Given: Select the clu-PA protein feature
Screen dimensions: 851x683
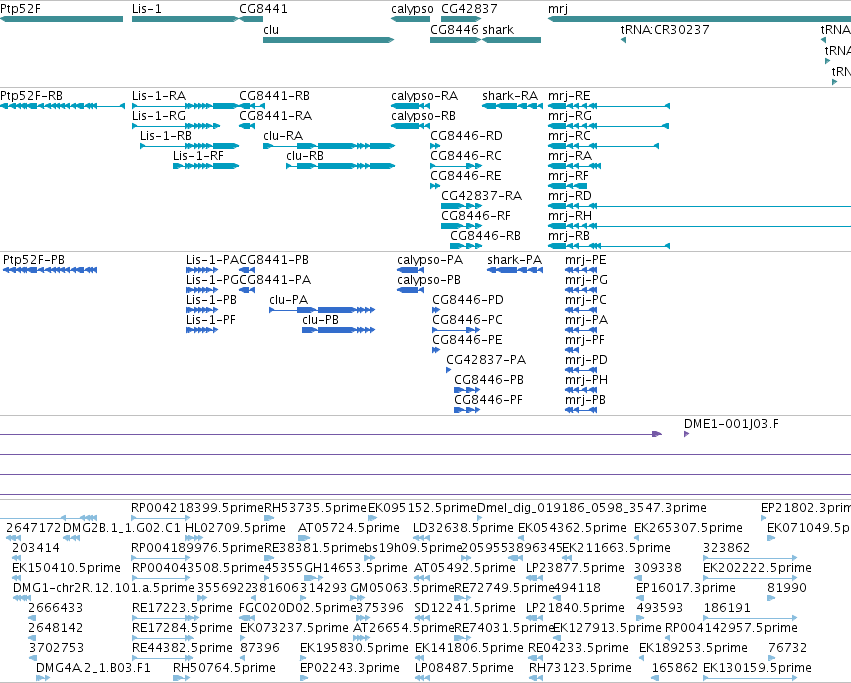Looking at the screenshot, I should [322, 310].
